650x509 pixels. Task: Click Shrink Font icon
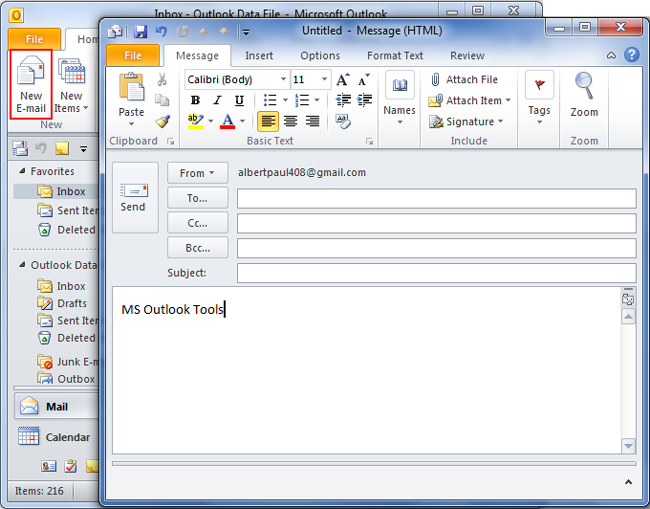tap(364, 80)
